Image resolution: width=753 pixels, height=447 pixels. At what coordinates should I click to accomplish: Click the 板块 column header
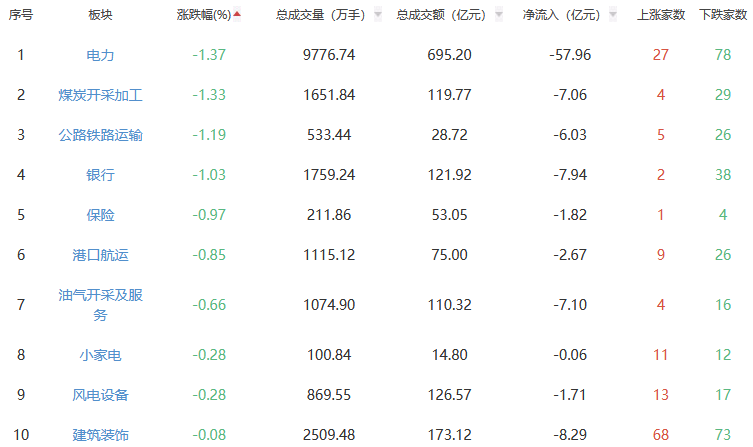point(100,15)
